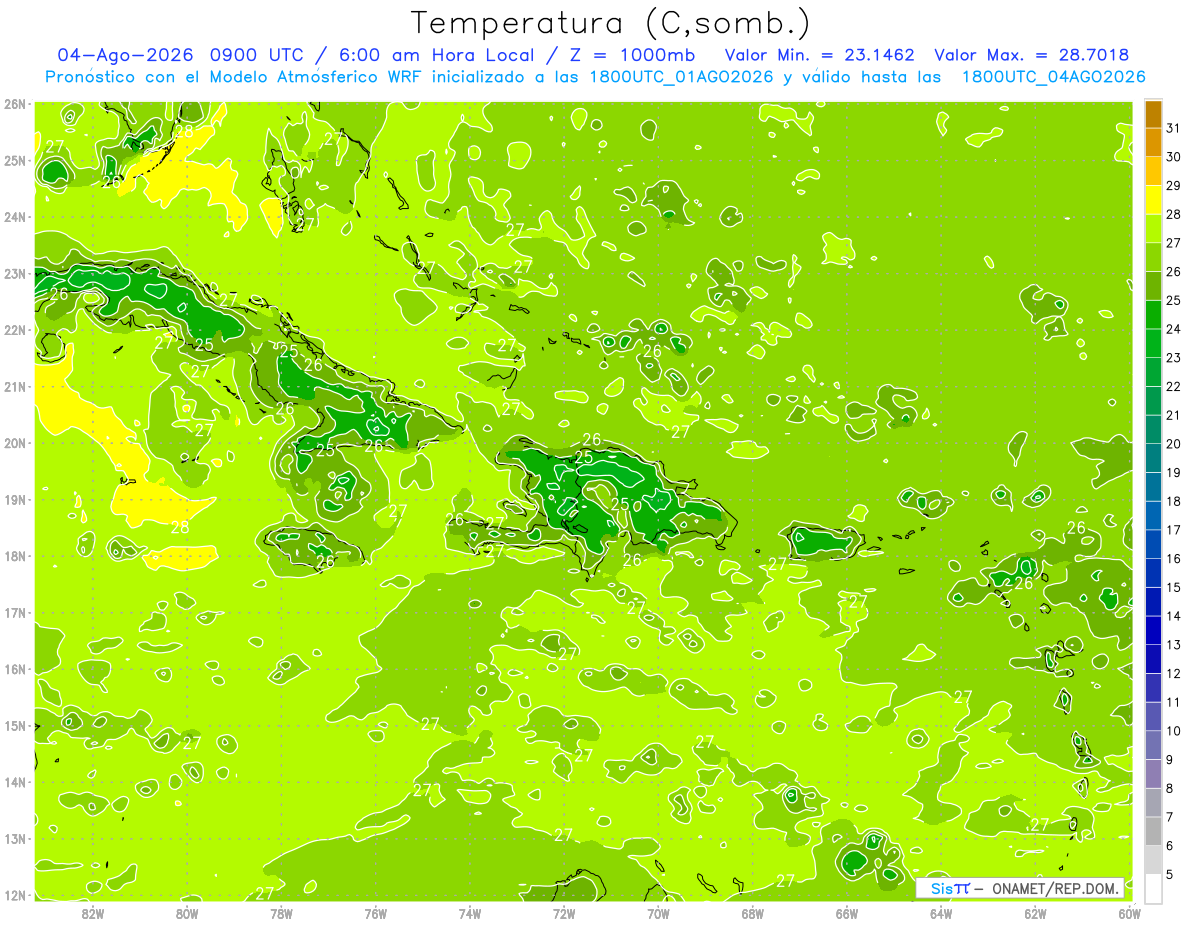This screenshot has width=1200, height=927.
Task: Click 'Valor Max. = 28.7018' text
Action: pyautogui.click(x=1031, y=55)
